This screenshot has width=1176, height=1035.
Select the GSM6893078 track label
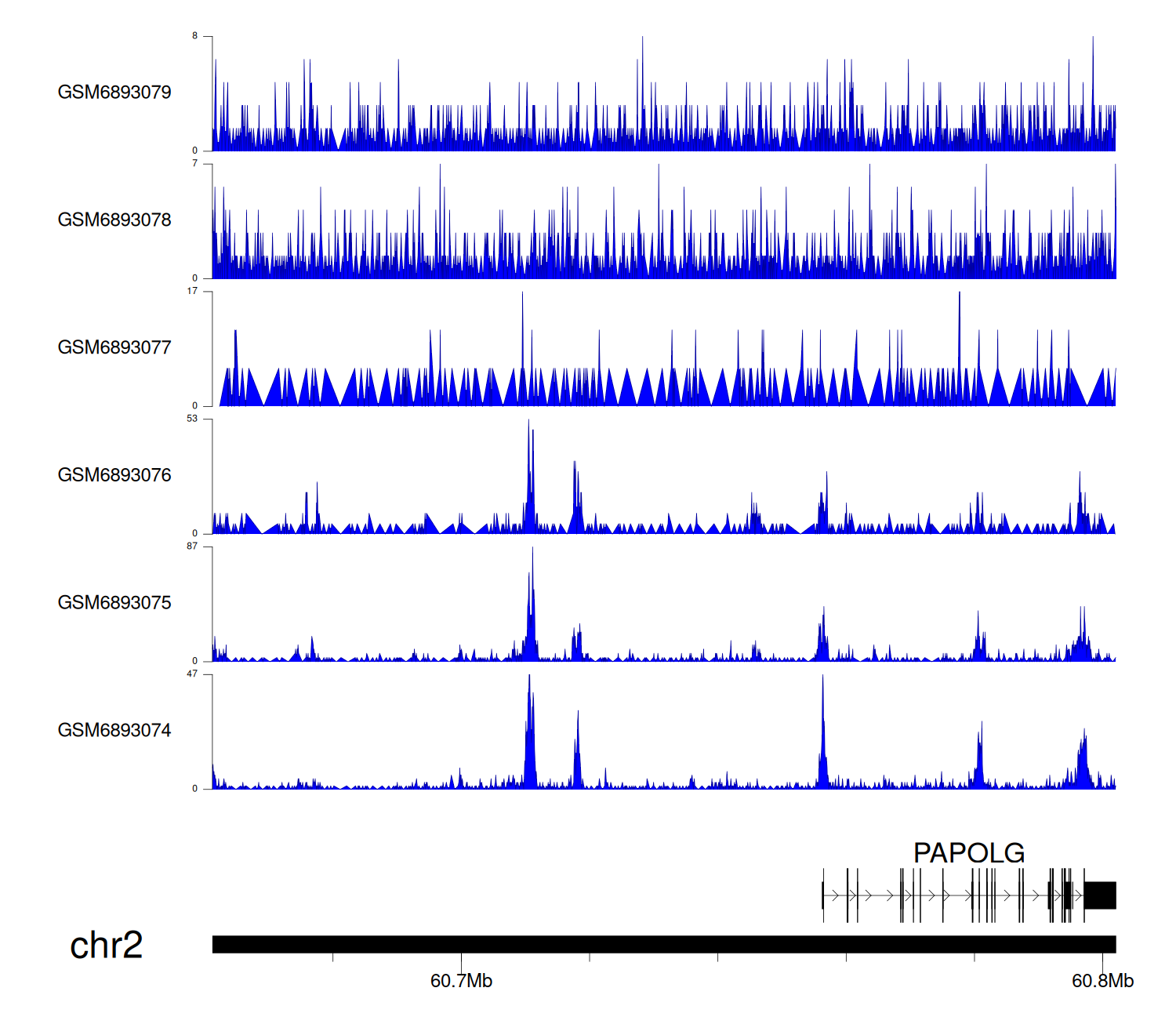coord(114,220)
